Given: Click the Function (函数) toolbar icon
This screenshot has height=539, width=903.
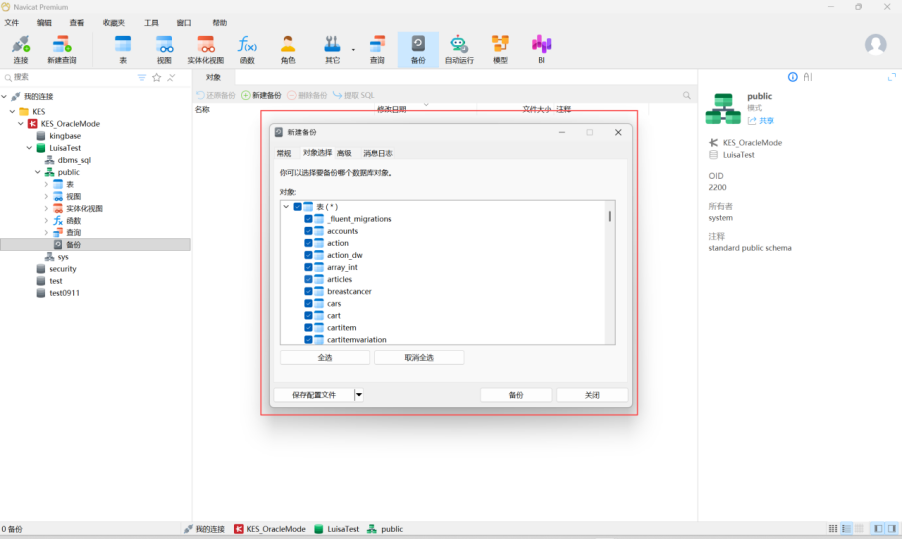Looking at the screenshot, I should (247, 48).
